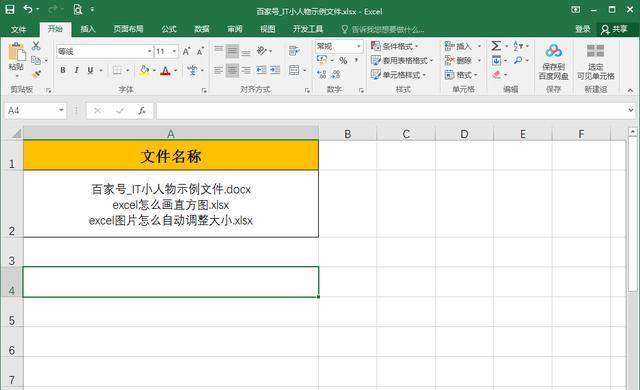Click the comma style icon

pos(356,60)
